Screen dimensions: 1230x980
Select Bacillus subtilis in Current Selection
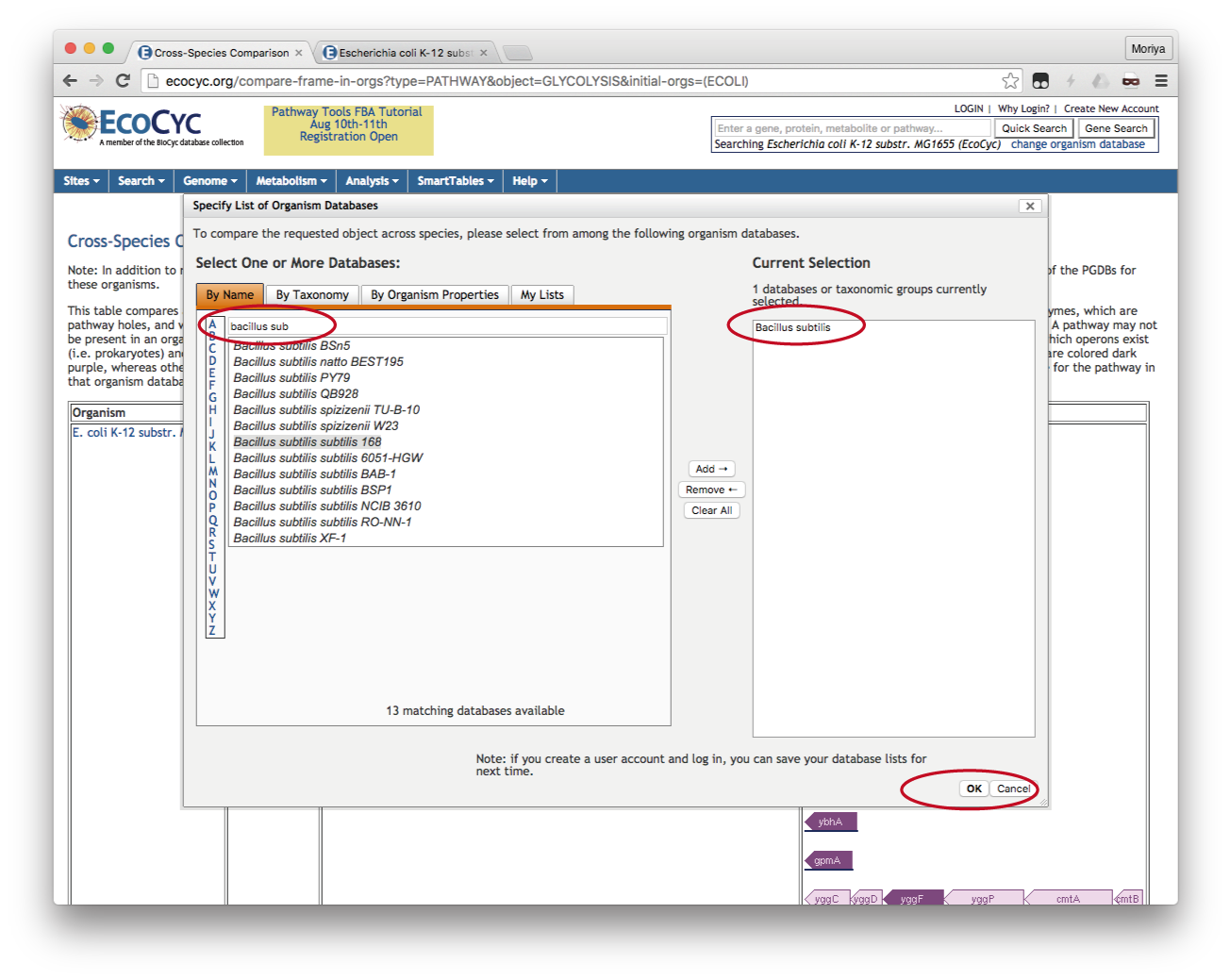(x=792, y=327)
